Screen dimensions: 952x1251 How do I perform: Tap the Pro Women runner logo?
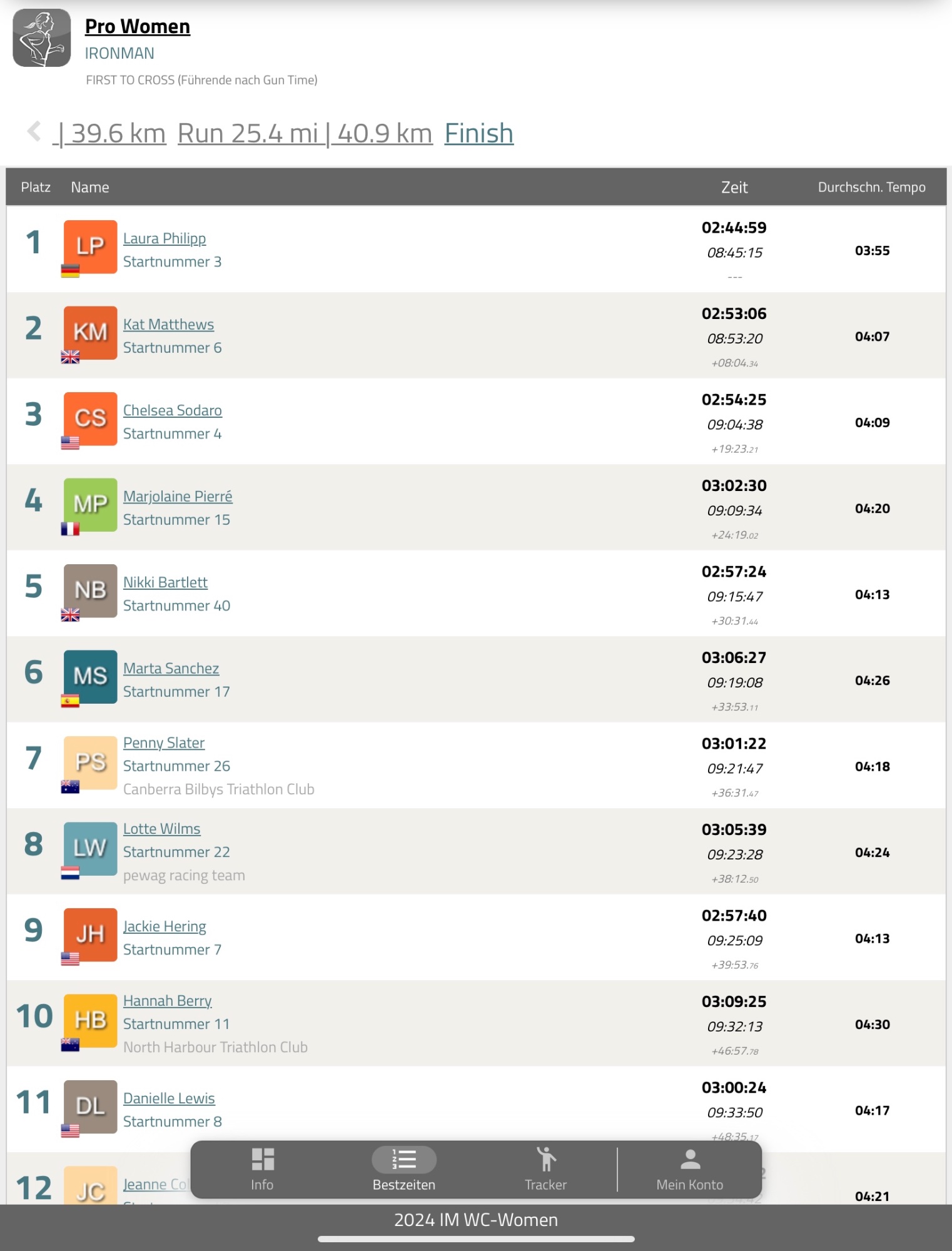[42, 38]
